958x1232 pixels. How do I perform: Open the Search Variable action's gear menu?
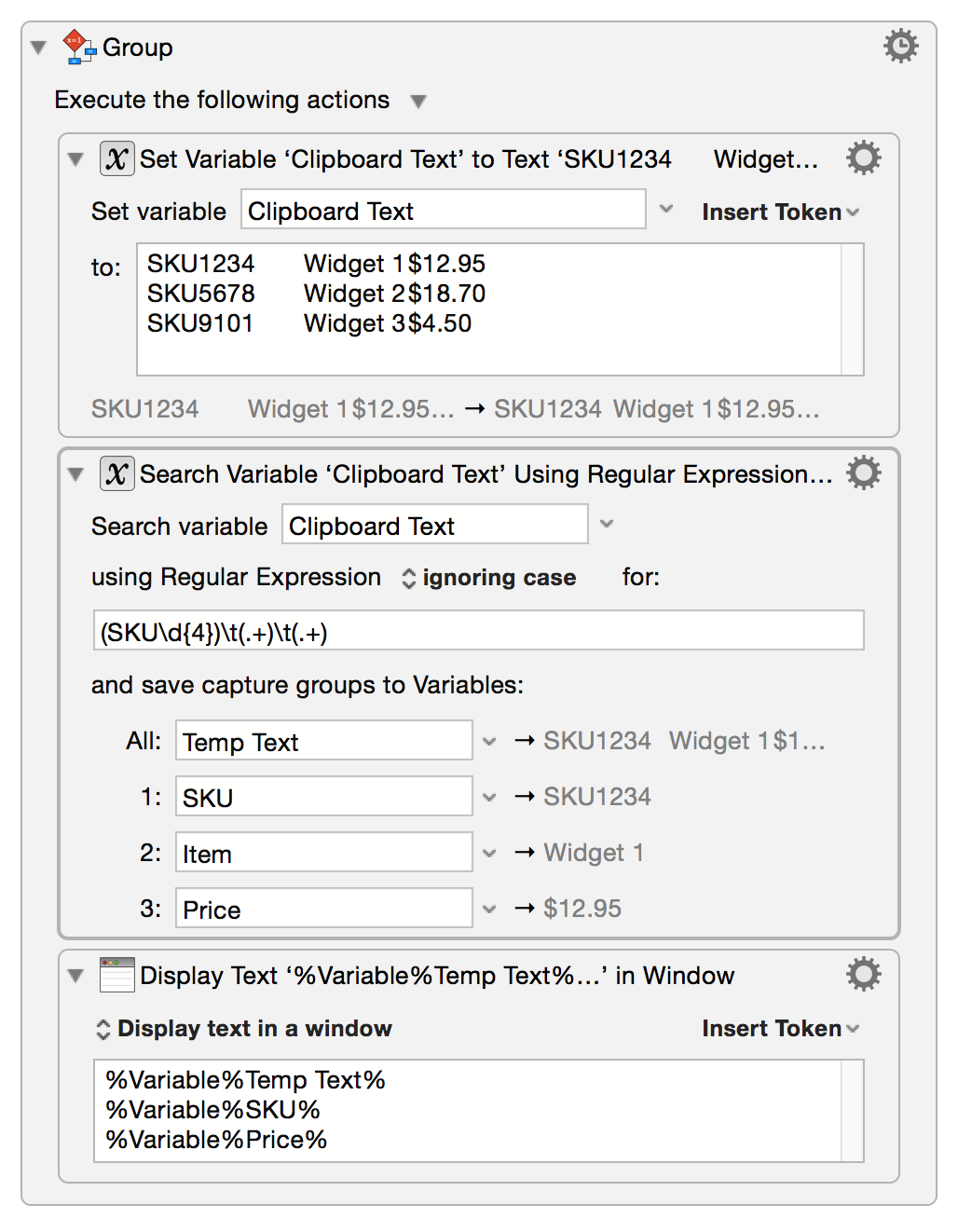[862, 472]
